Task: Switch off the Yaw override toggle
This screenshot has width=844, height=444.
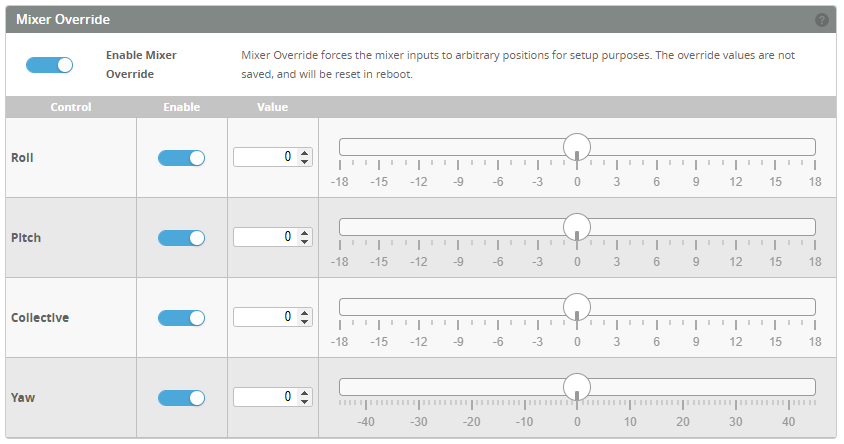Action: coord(181,398)
